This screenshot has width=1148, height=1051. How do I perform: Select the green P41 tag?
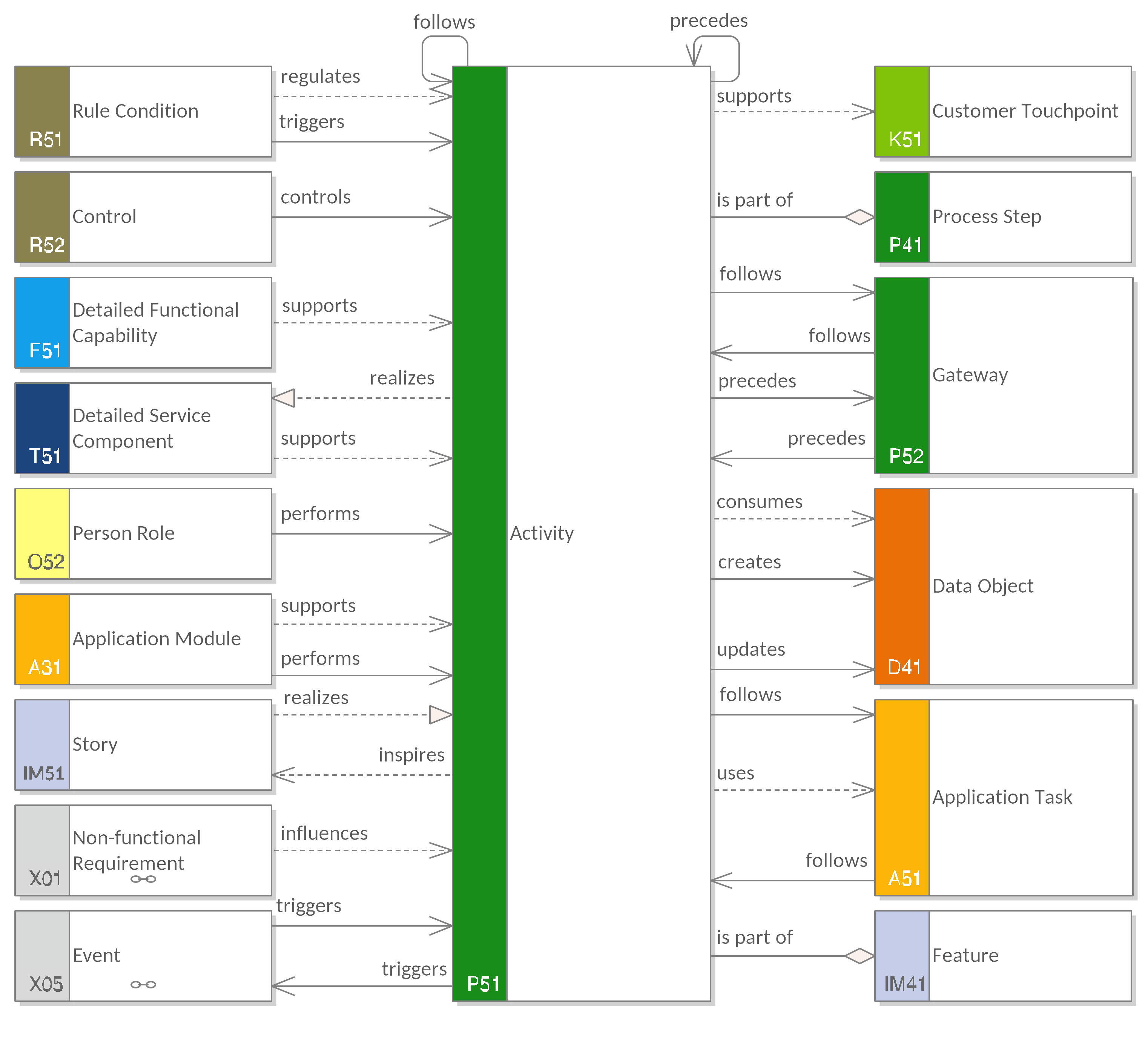point(902,217)
